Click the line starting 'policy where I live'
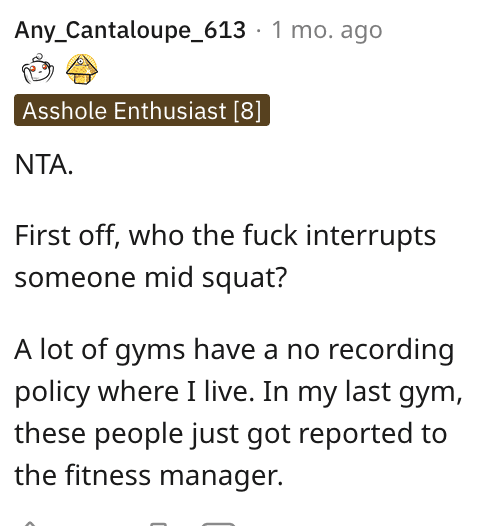 pos(238,392)
